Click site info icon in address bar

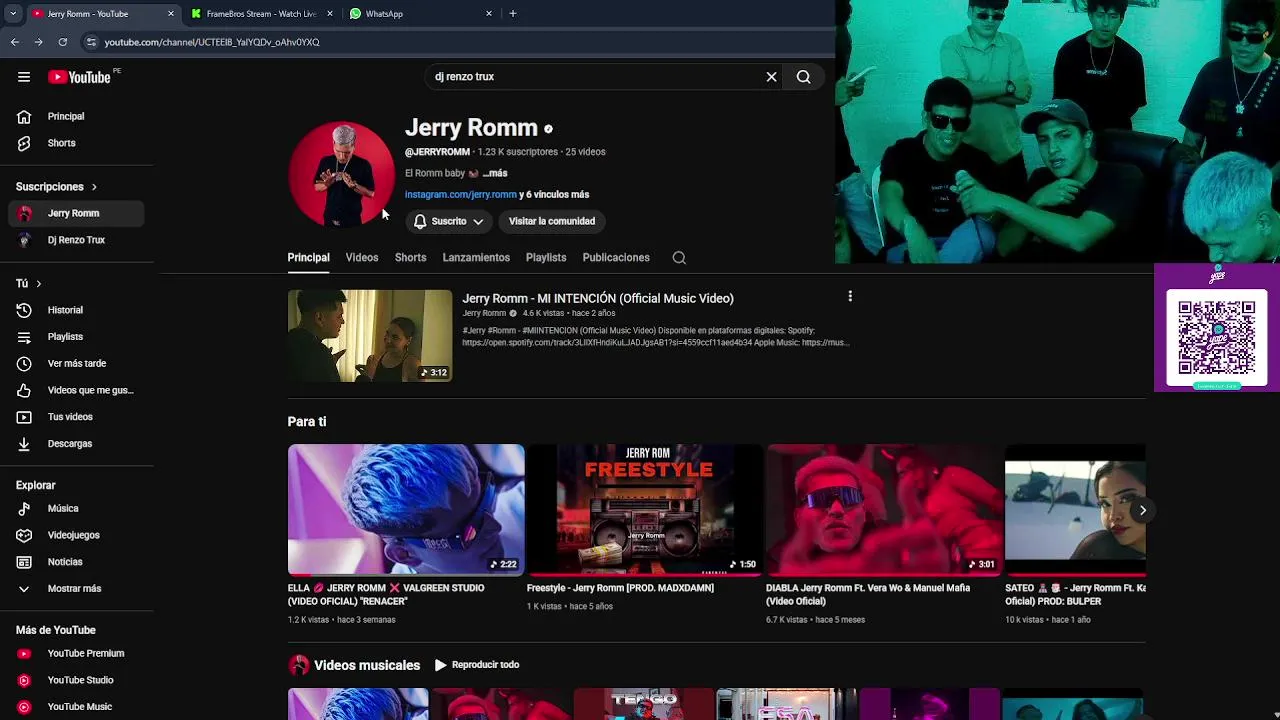point(91,42)
